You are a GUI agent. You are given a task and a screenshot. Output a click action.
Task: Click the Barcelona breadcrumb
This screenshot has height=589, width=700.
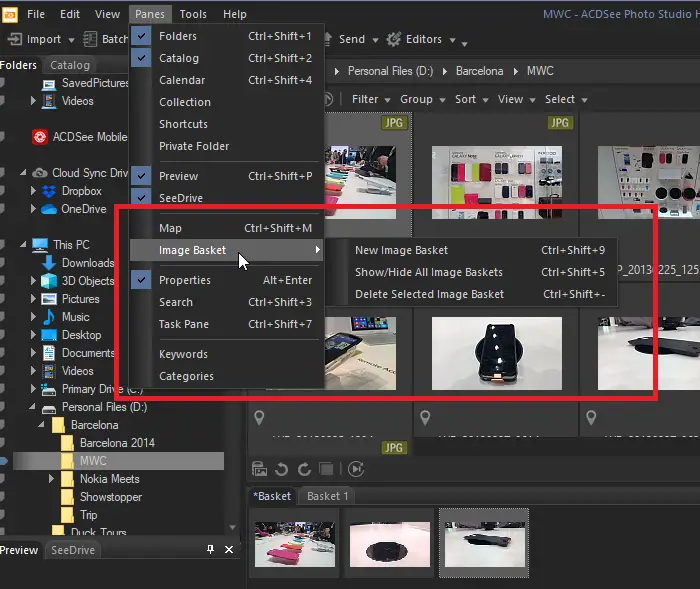pyautogui.click(x=479, y=71)
